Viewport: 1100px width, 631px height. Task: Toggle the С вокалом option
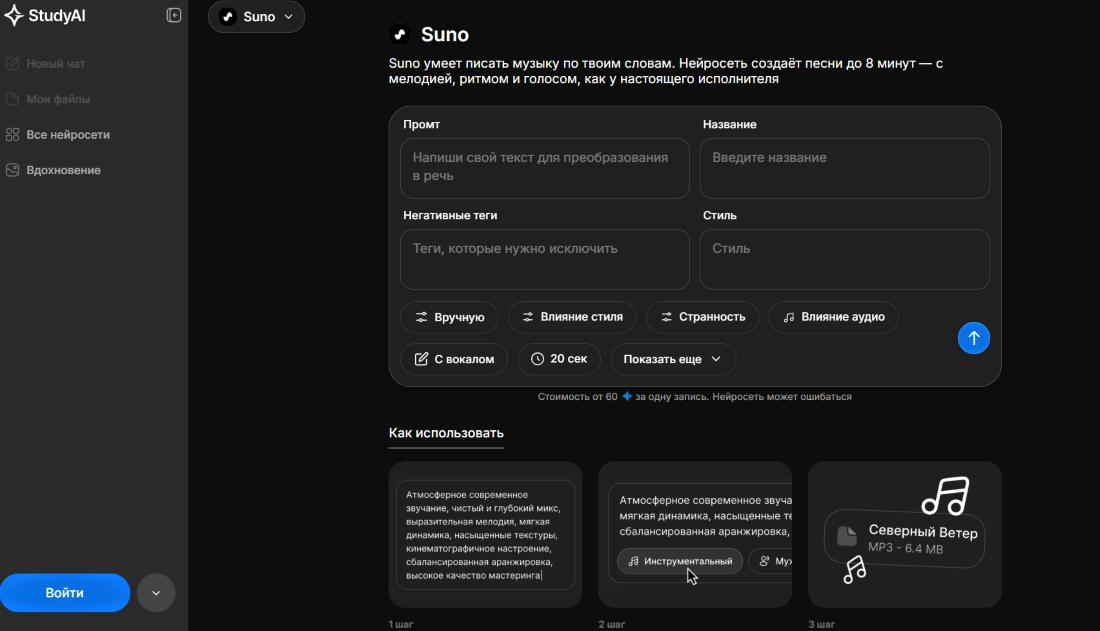[x=454, y=359]
